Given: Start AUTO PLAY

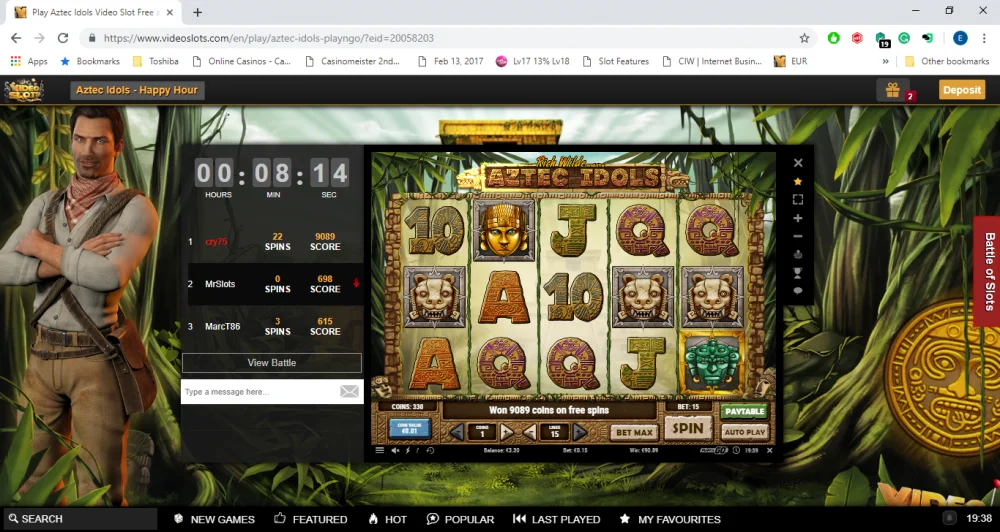Looking at the screenshot, I should coord(744,432).
